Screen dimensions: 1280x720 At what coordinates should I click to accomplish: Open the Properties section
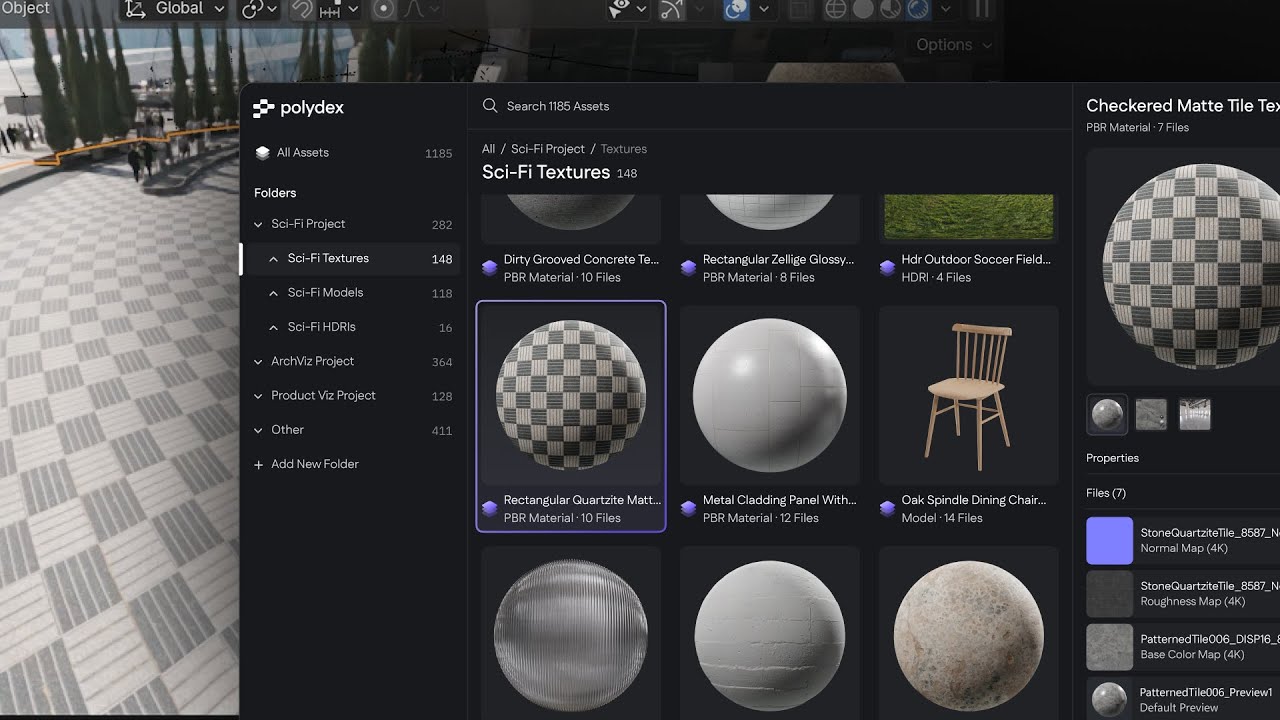[1112, 458]
